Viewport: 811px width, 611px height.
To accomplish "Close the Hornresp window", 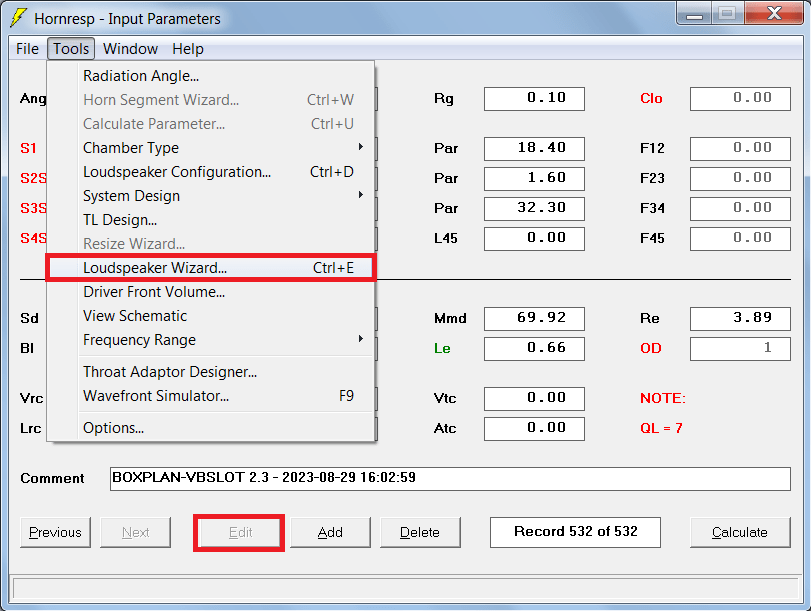I will [x=774, y=14].
